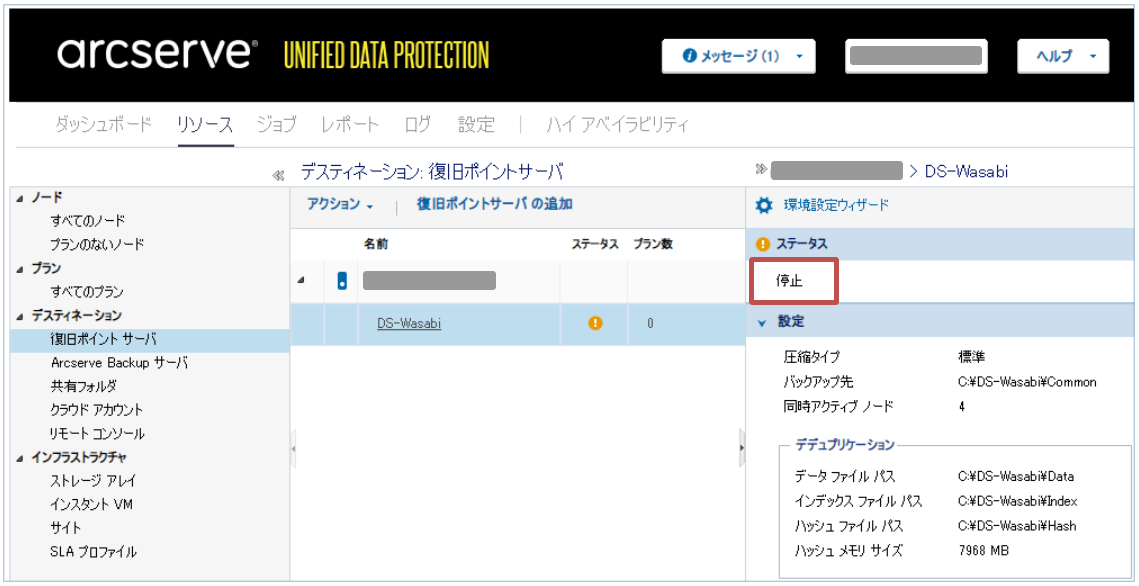
Task: Select リモート コンソール in tree
Action: (x=97, y=434)
